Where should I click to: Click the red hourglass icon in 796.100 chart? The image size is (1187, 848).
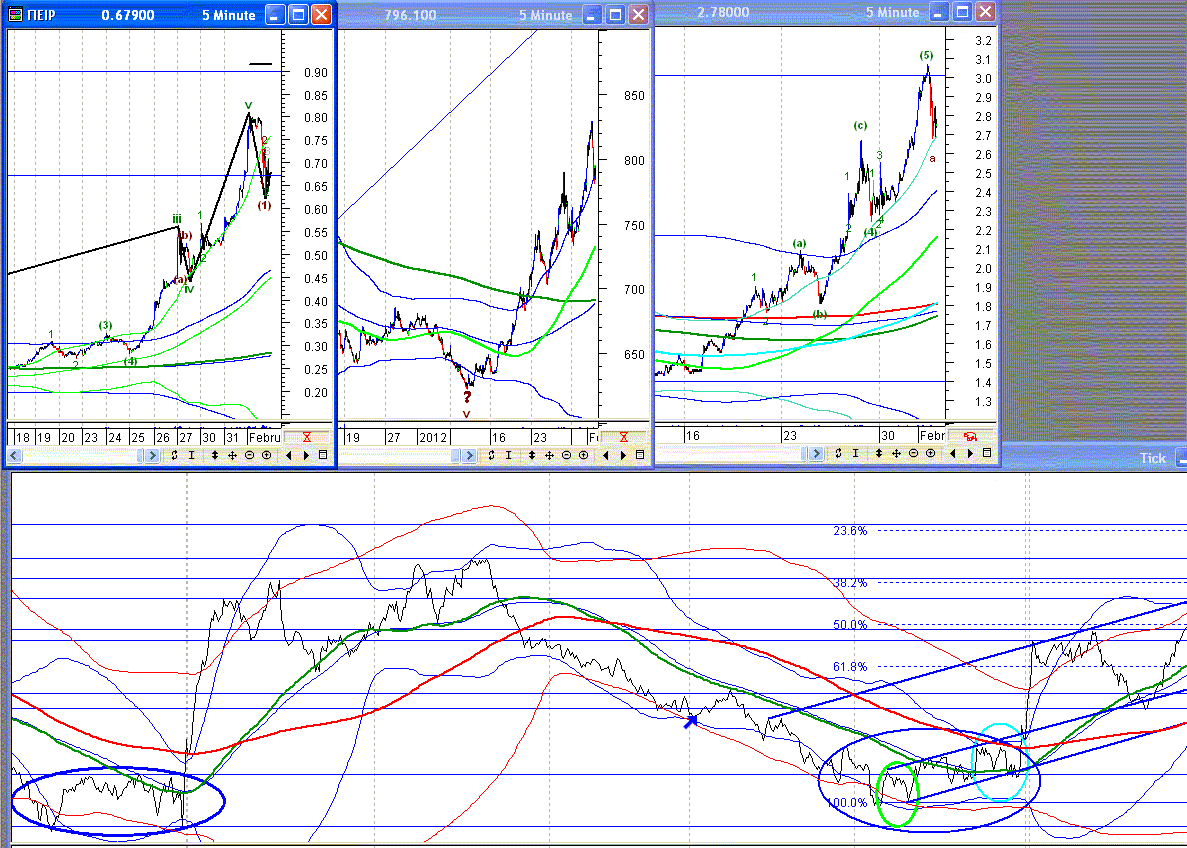click(x=624, y=437)
